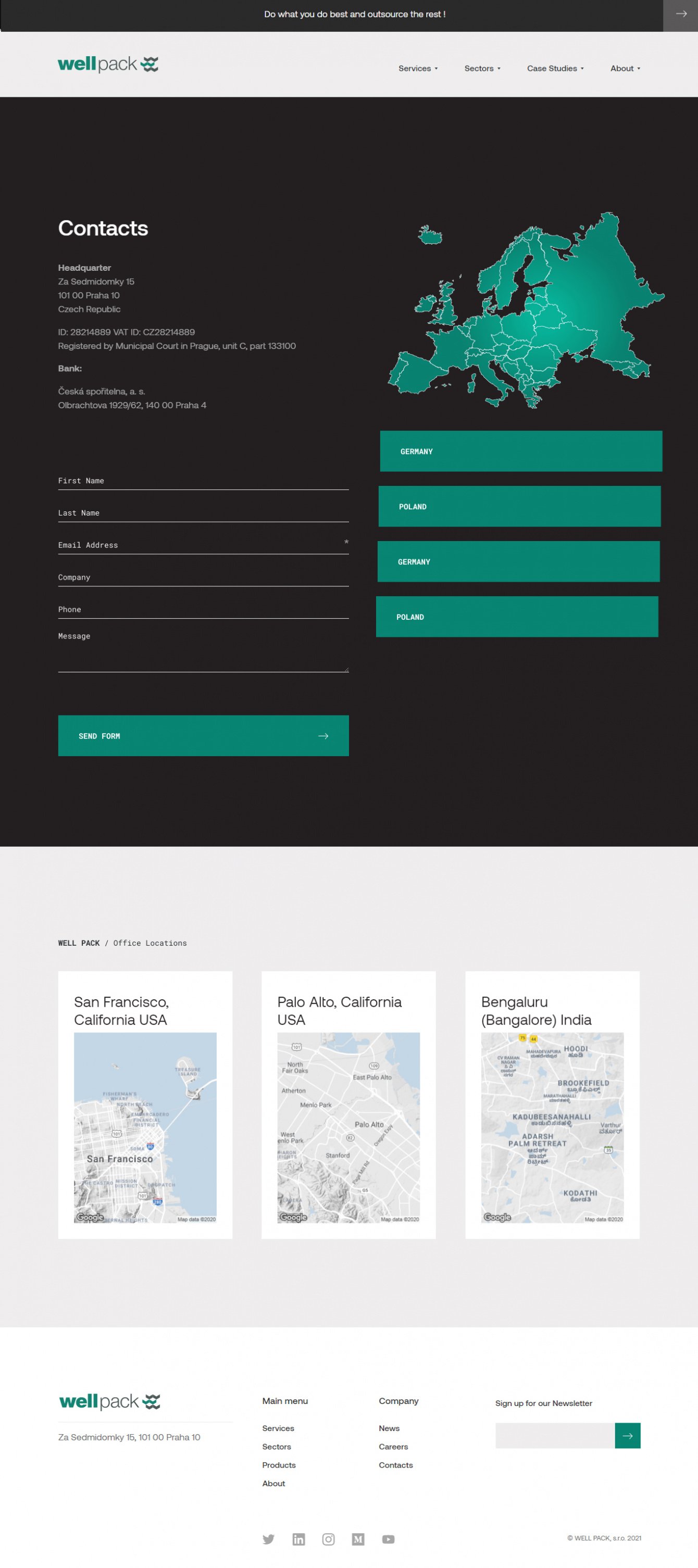Image resolution: width=698 pixels, height=1568 pixels.
Task: Click the San Francisco map thumbnail
Action: (145, 1127)
